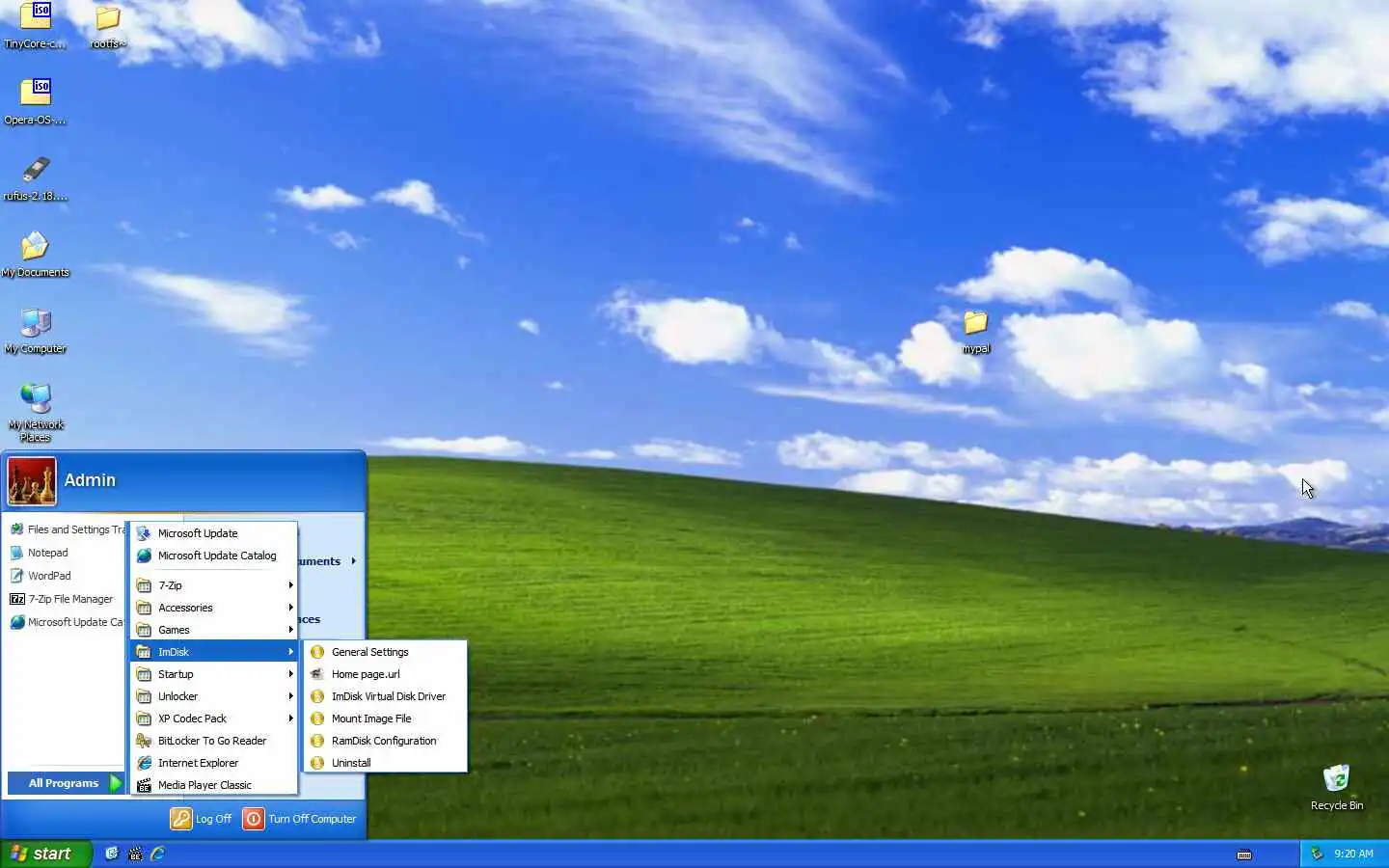Click the Notepad icon in start menu

(16, 553)
